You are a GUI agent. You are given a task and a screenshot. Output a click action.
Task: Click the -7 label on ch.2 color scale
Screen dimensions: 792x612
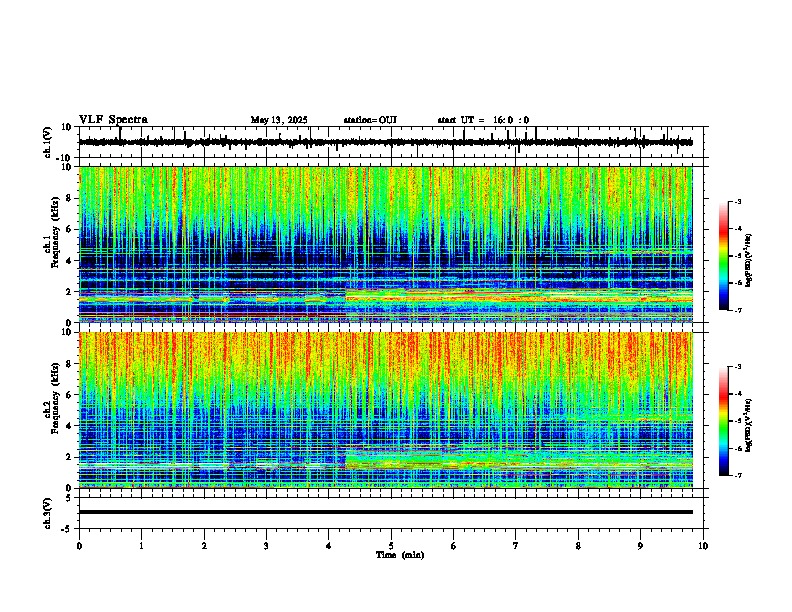tap(737, 476)
